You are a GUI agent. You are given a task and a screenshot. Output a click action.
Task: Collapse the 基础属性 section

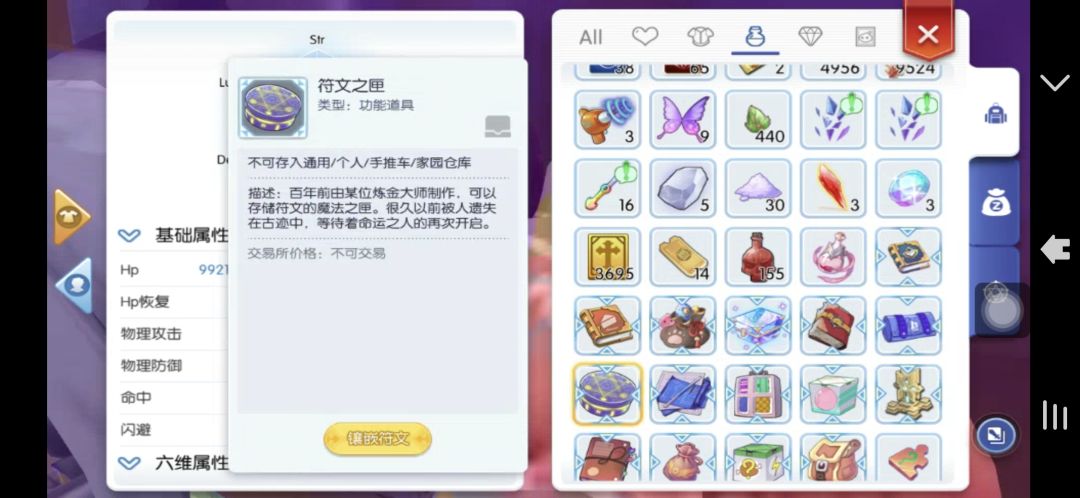pos(129,236)
